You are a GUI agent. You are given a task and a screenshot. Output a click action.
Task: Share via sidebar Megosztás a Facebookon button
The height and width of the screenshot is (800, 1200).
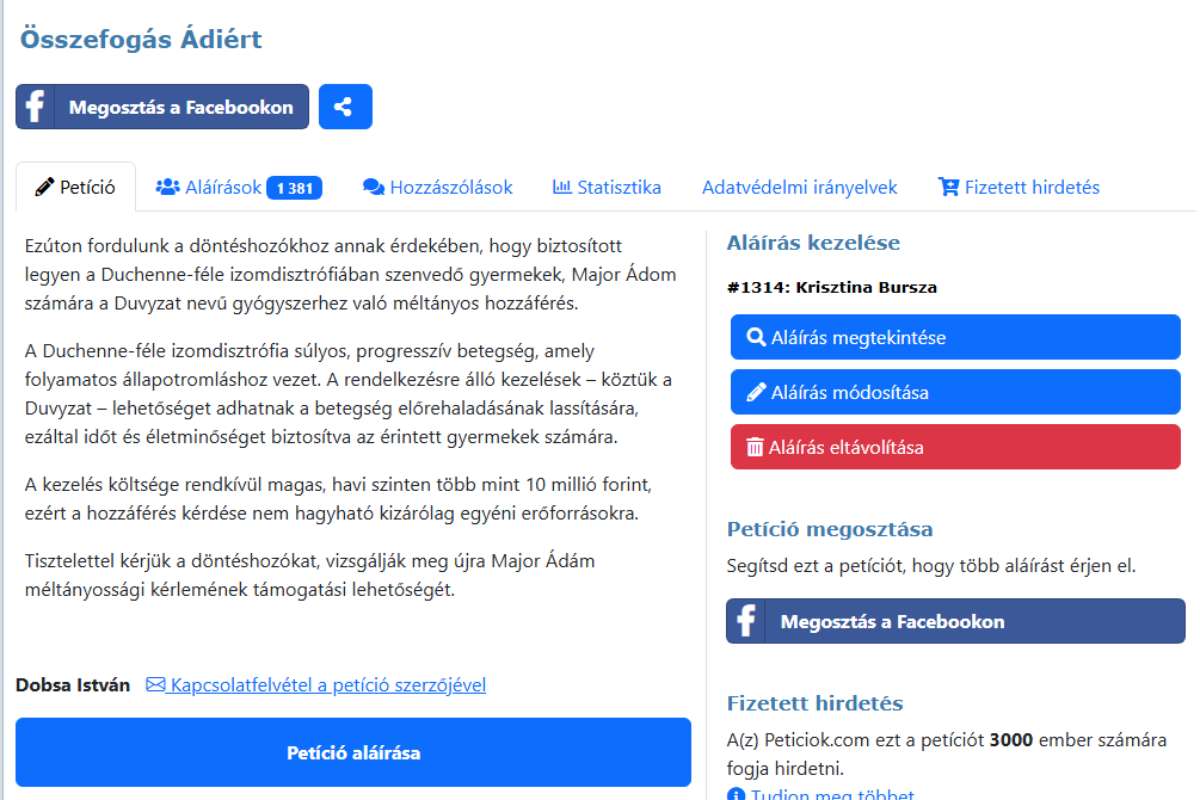point(955,621)
